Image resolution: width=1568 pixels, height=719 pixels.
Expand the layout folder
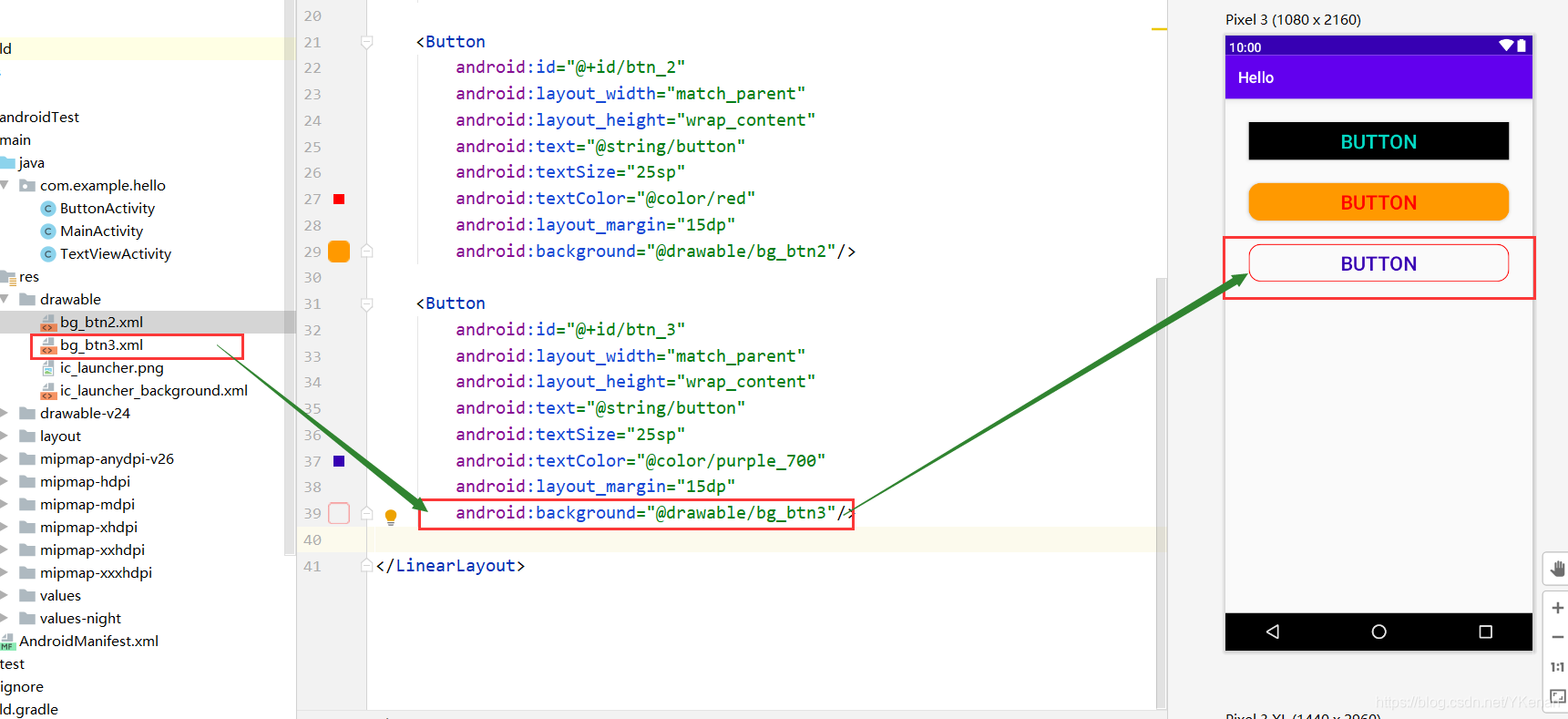tap(5, 437)
